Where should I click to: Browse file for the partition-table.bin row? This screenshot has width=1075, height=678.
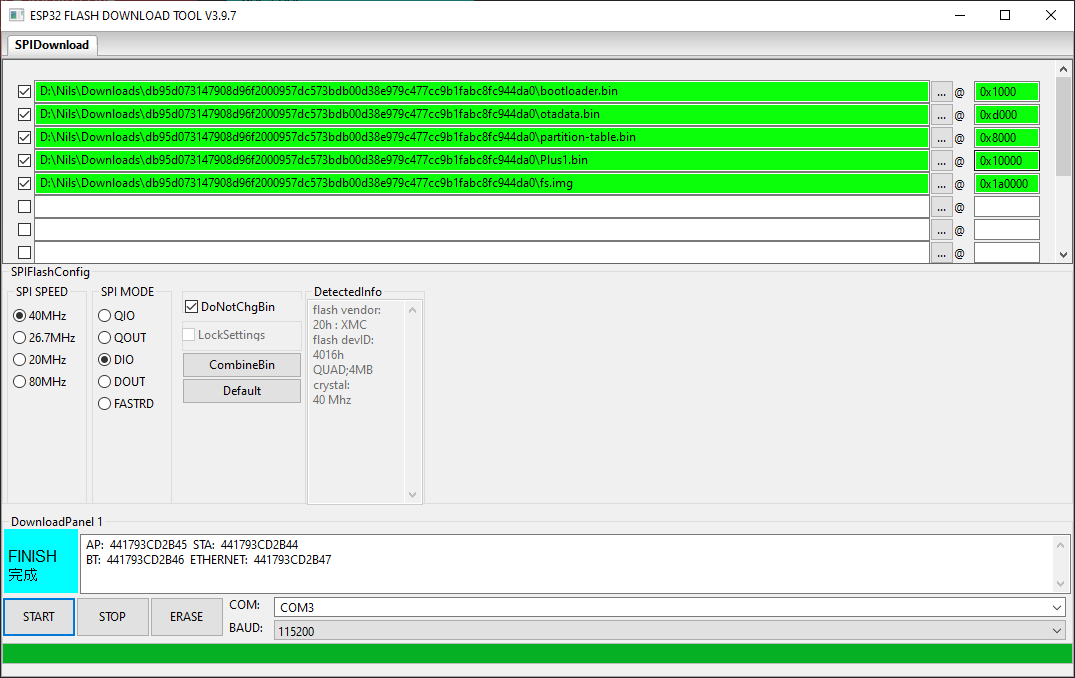click(x=941, y=138)
